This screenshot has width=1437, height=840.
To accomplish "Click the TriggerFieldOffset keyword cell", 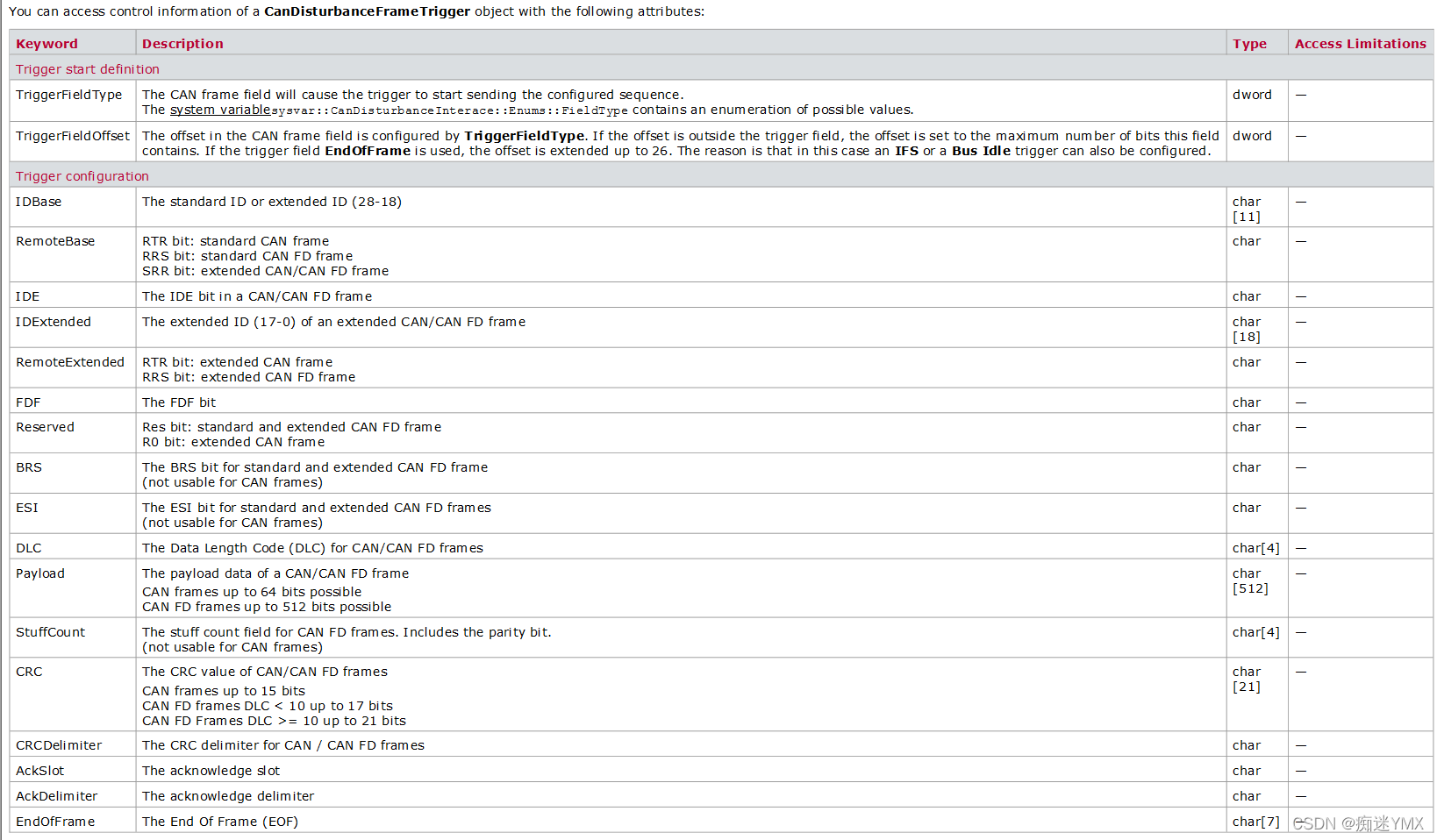I will 73,142.
